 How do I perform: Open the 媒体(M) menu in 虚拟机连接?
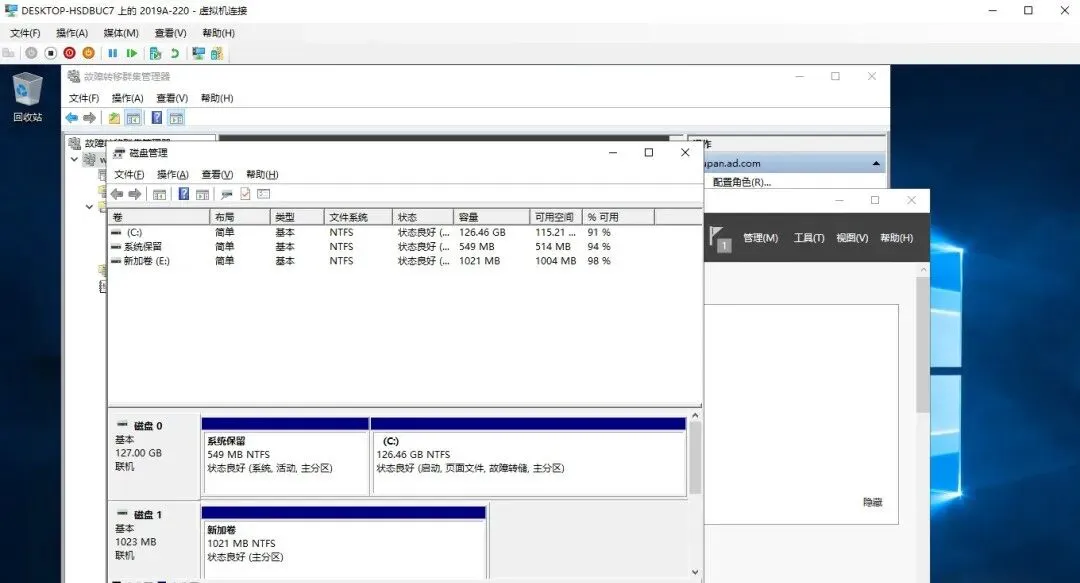[119, 32]
